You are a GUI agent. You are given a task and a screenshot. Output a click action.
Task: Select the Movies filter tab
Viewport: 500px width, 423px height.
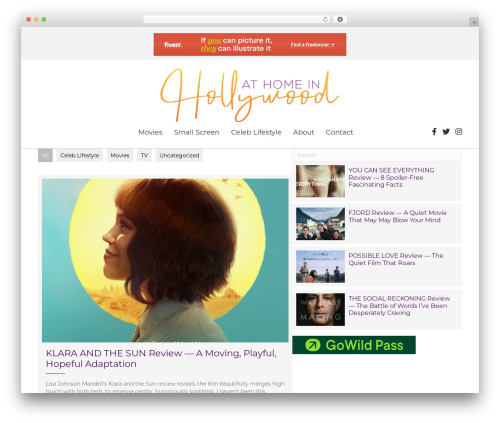[120, 155]
